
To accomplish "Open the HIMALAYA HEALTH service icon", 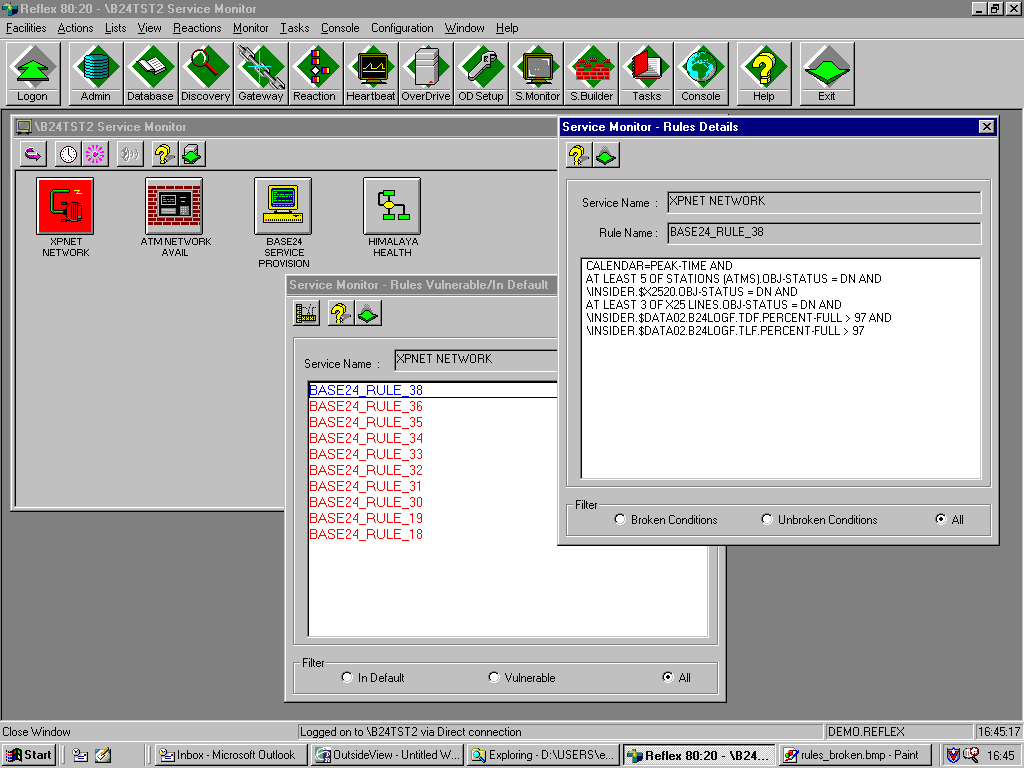I will pos(391,206).
